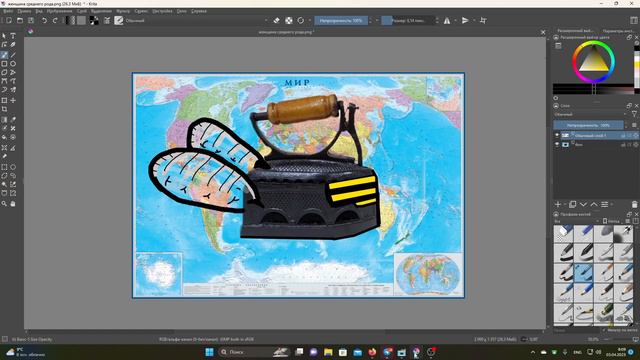
Task: Move layer down with arrow icon
Action: coord(583,204)
